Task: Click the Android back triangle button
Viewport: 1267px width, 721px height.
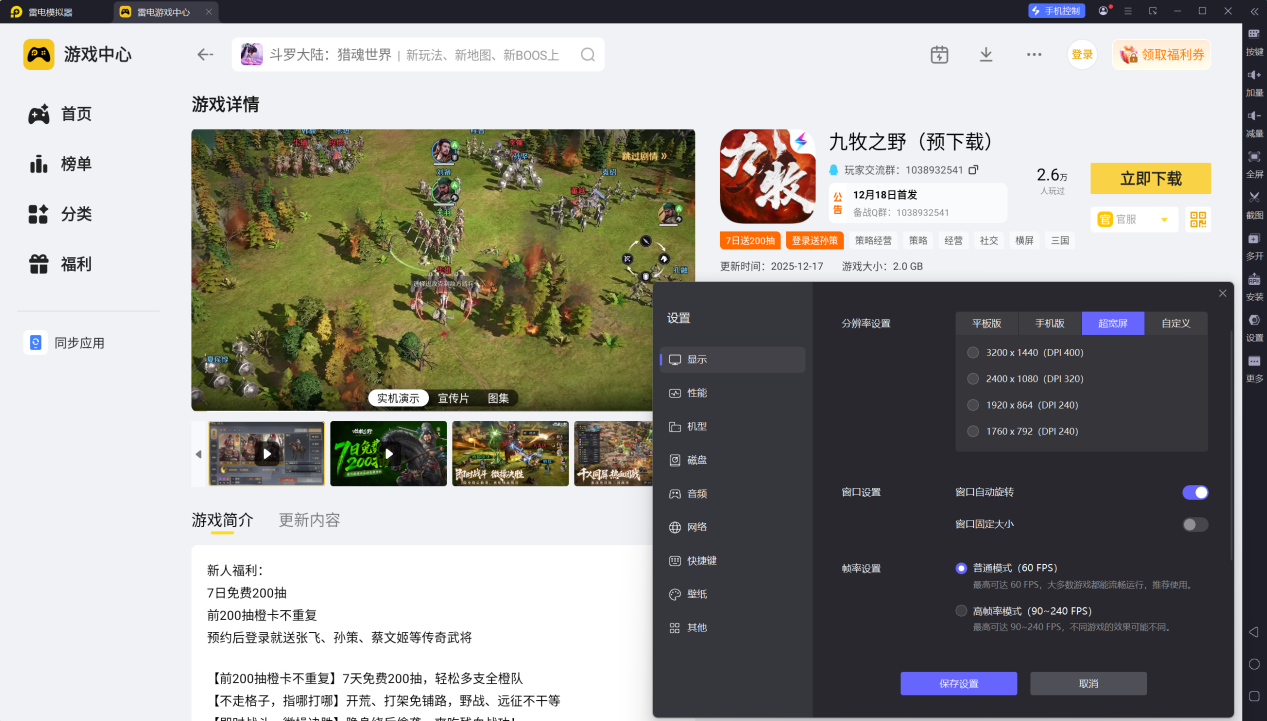Action: [x=1254, y=632]
